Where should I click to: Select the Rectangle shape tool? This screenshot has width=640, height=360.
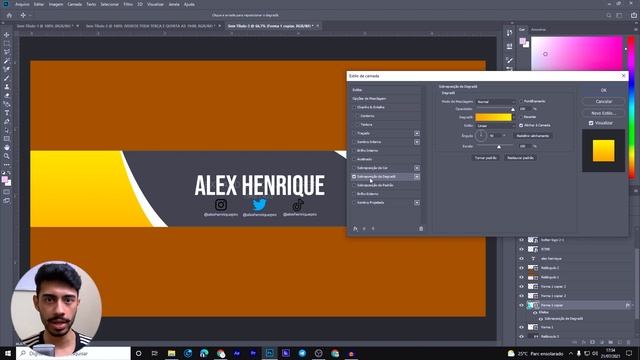7,139
